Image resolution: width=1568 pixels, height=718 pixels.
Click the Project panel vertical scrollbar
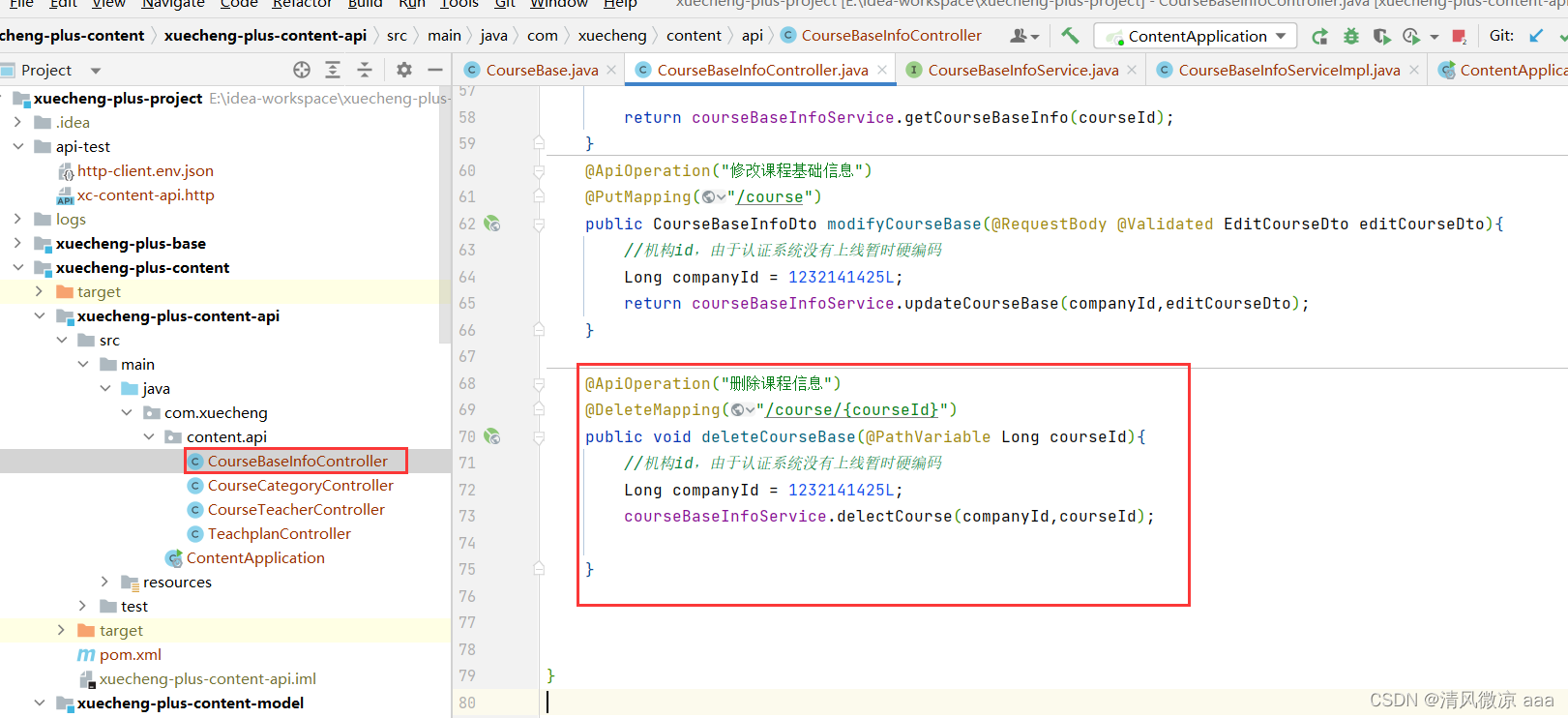click(x=446, y=217)
